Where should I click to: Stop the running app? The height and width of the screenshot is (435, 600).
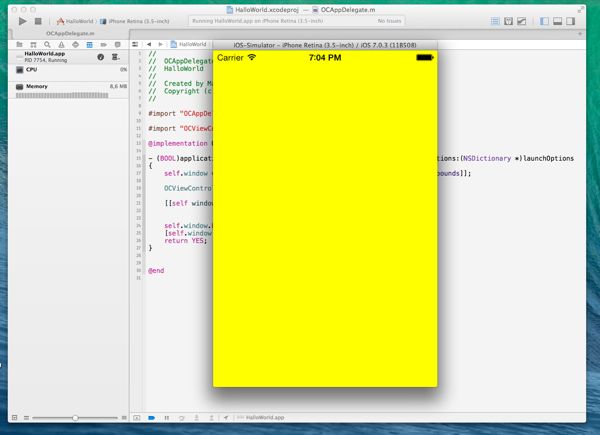(x=38, y=21)
